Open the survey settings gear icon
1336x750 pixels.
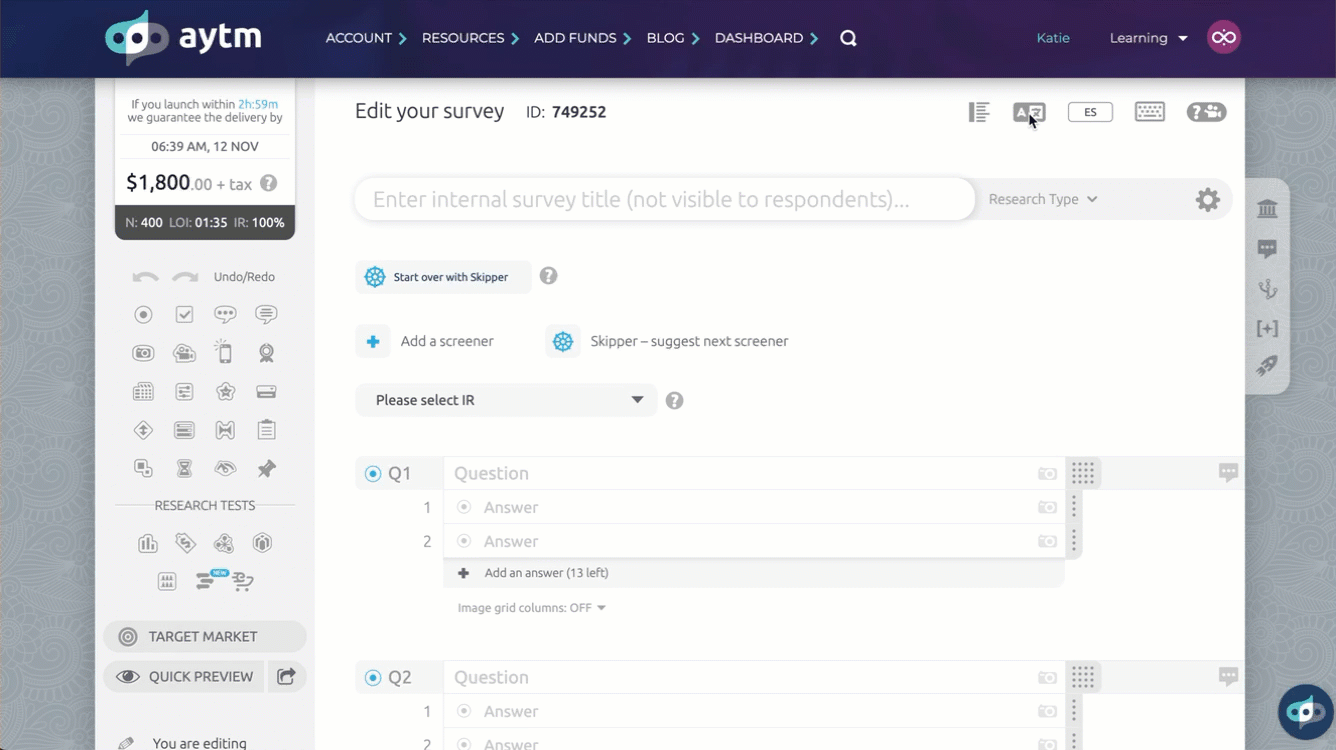pyautogui.click(x=1207, y=200)
